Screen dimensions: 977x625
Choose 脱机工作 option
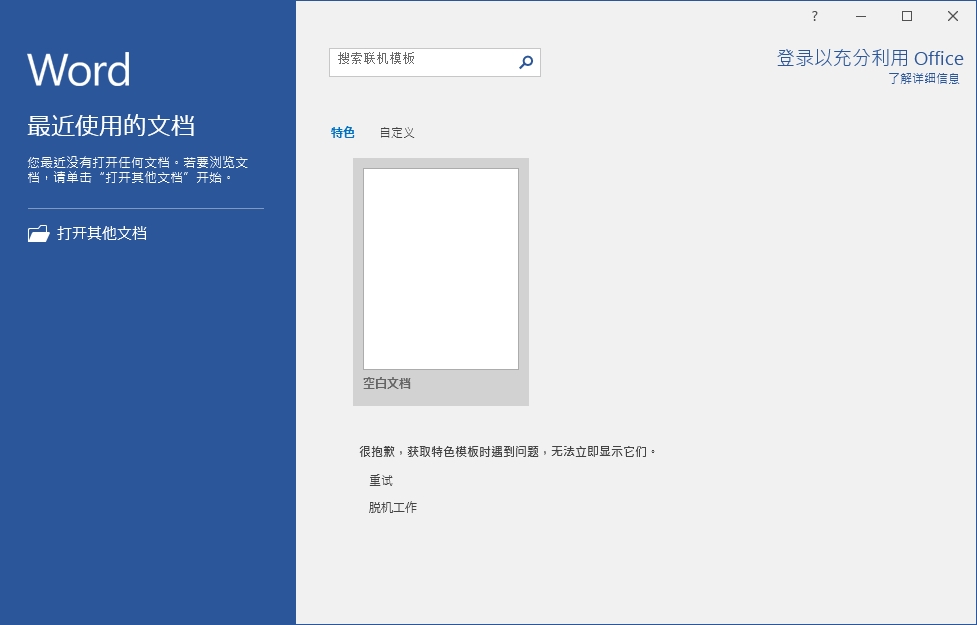pos(393,507)
